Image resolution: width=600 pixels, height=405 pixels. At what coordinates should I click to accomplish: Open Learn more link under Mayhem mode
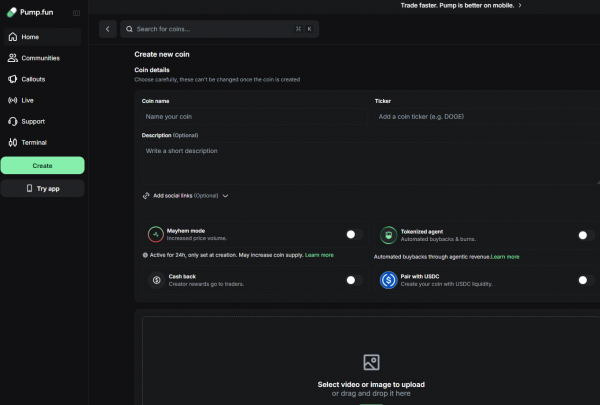[319, 255]
